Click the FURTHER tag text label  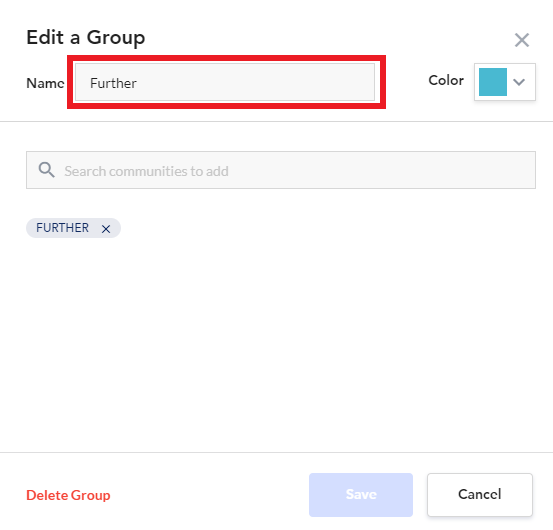tap(62, 228)
